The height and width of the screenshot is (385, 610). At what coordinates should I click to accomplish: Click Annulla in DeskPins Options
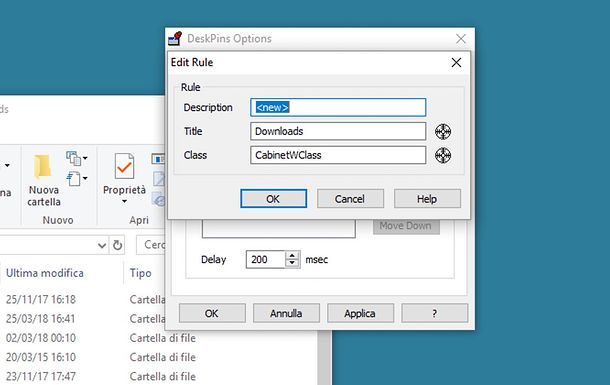pyautogui.click(x=286, y=313)
